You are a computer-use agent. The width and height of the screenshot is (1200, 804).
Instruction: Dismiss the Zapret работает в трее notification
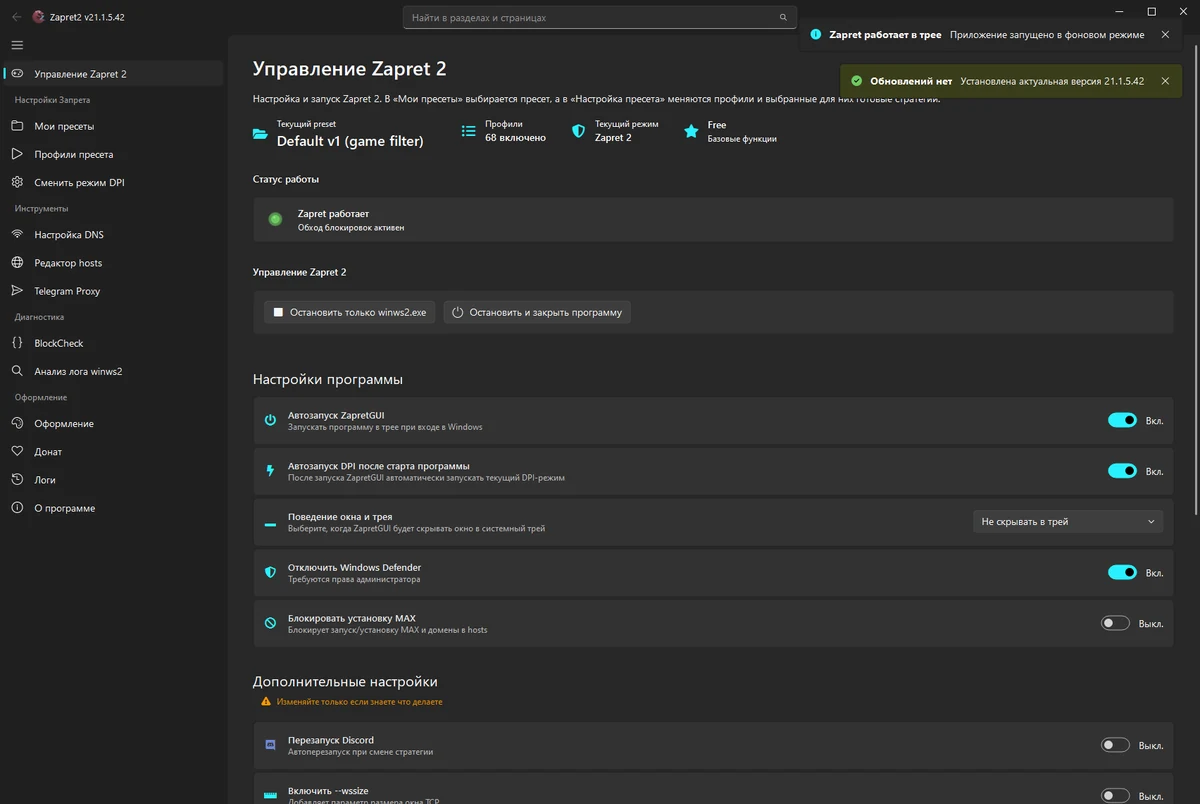(1165, 34)
